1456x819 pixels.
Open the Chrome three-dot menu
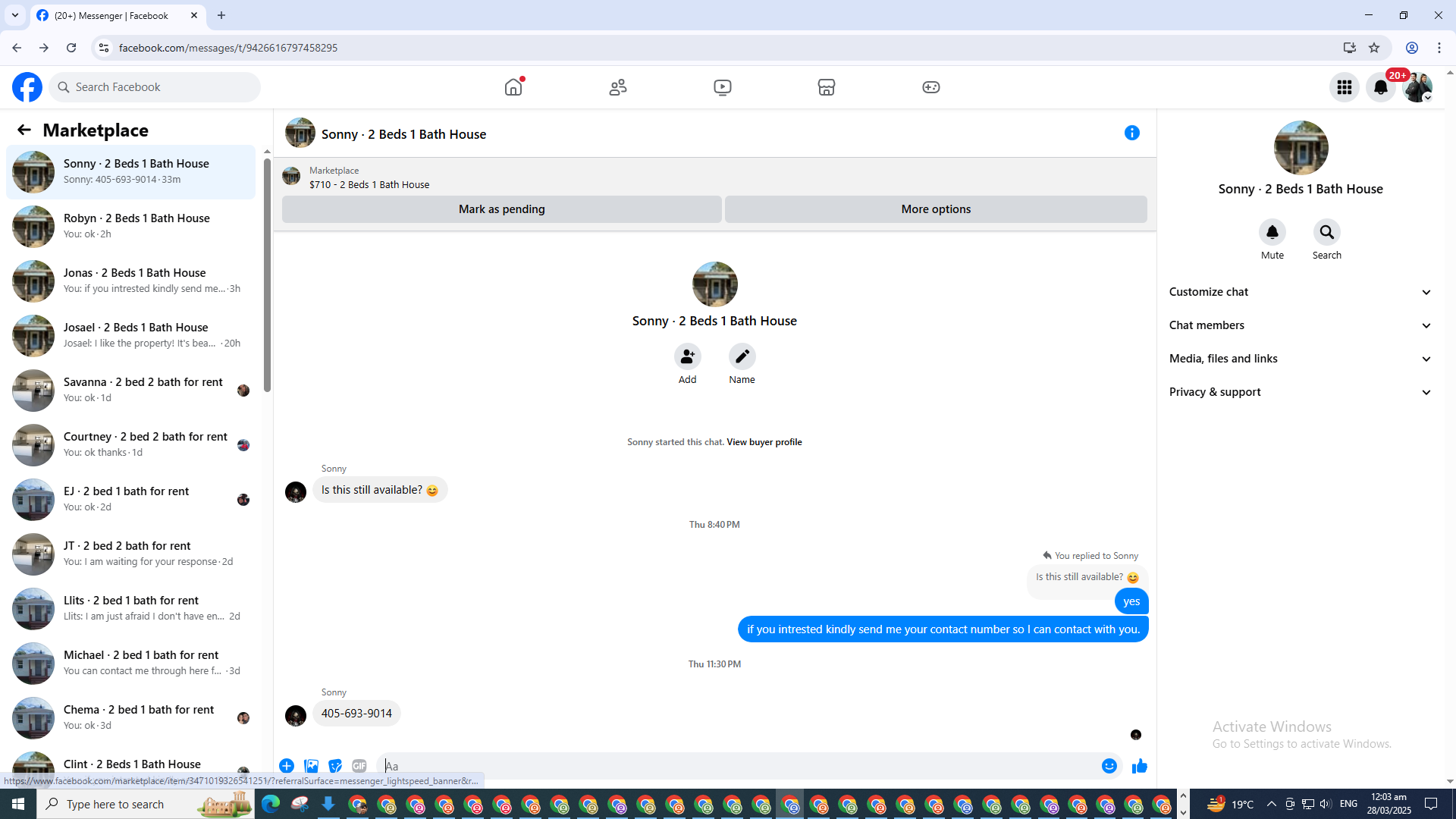(x=1439, y=48)
